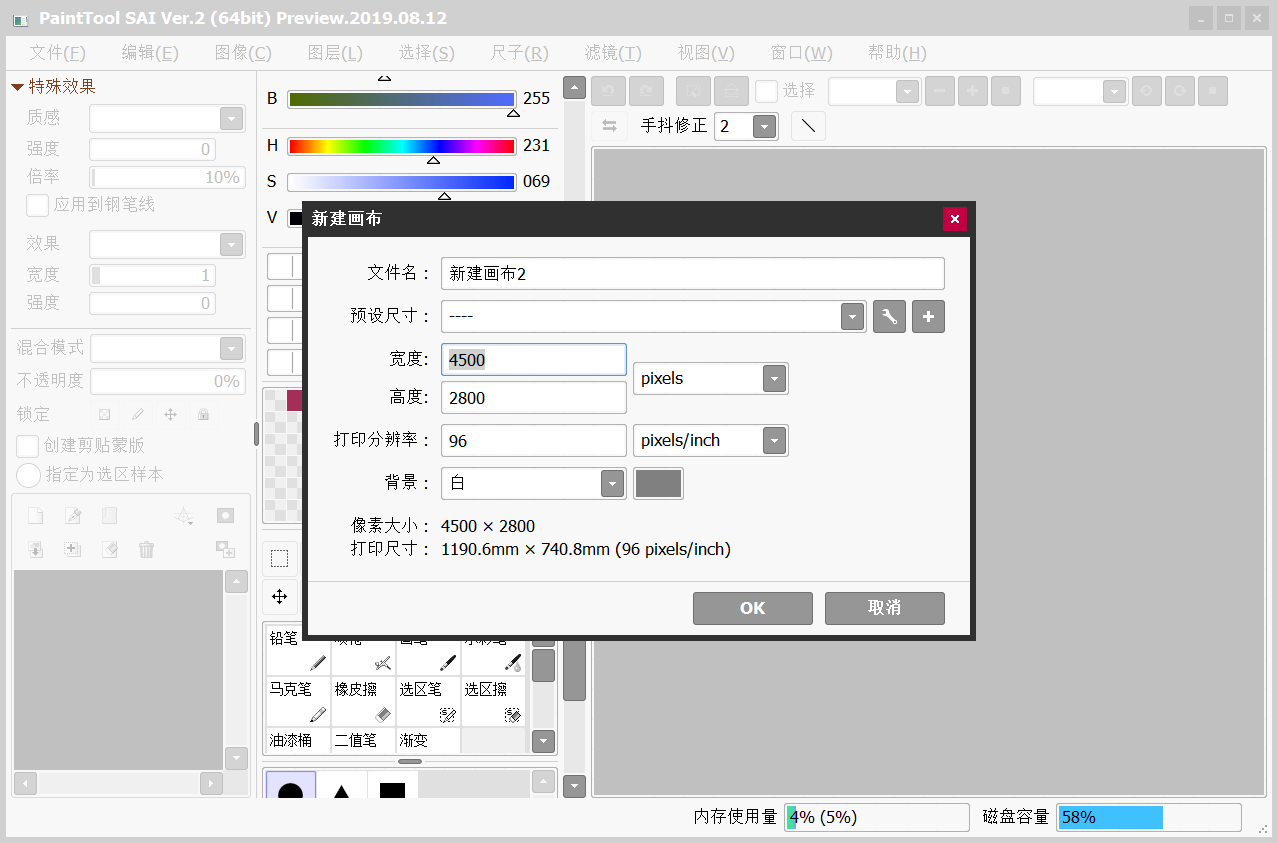Open the 手抖修正 stabilizer dropdown
Viewport: 1278px width, 843px height.
(765, 126)
